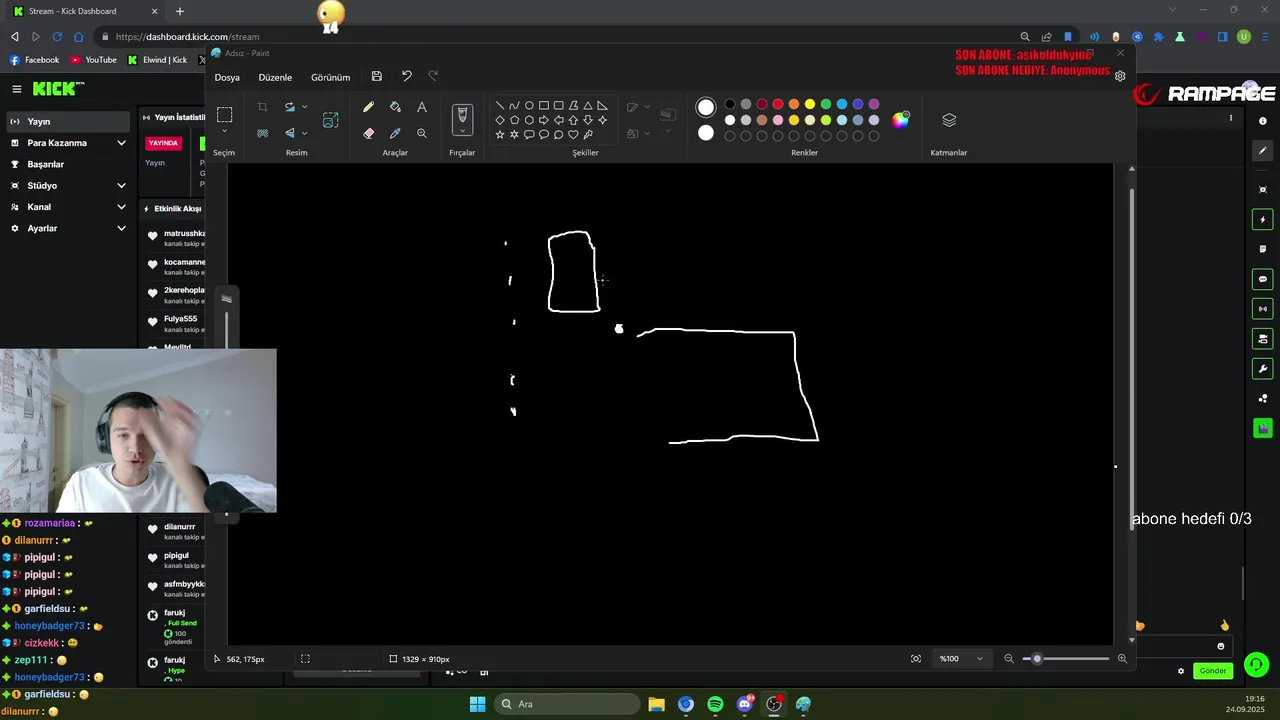The width and height of the screenshot is (1280, 720).
Task: Select the Eraser tool
Action: point(368,133)
